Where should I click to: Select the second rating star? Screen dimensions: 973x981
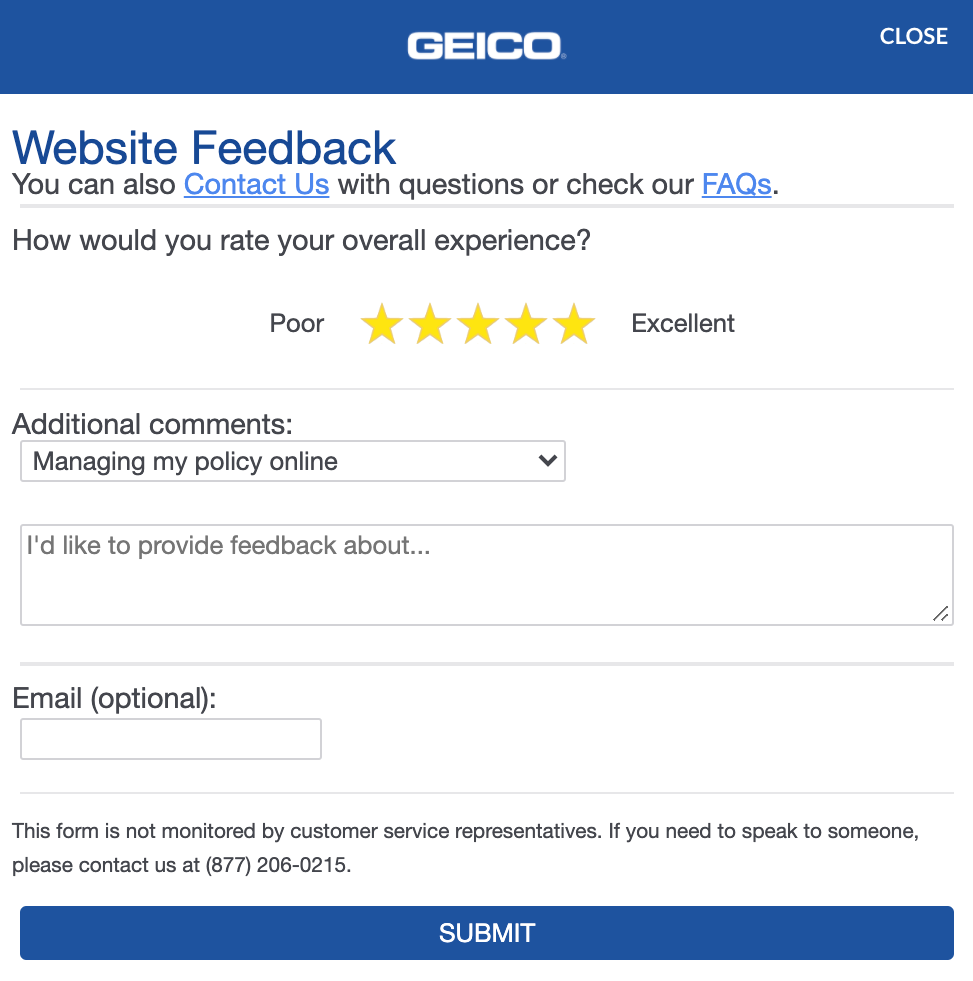430,325
